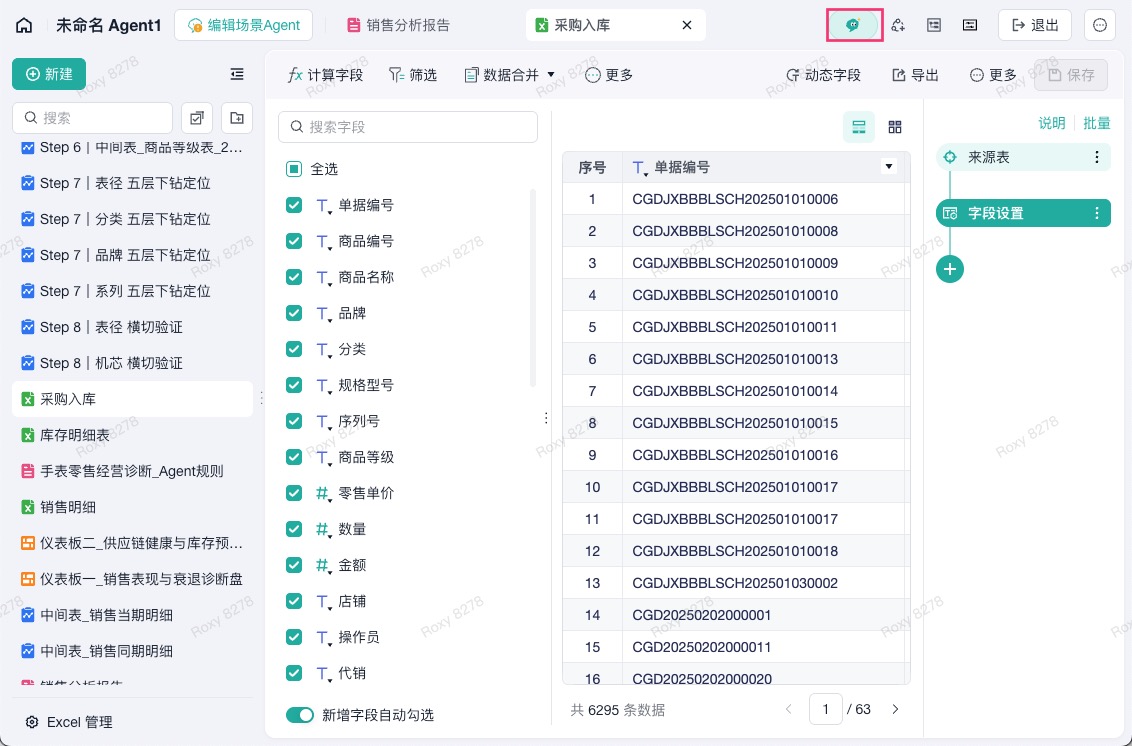Viewport: 1132px width, 746px height.
Task: Toggle the 全选 checkbox
Action: (x=294, y=169)
